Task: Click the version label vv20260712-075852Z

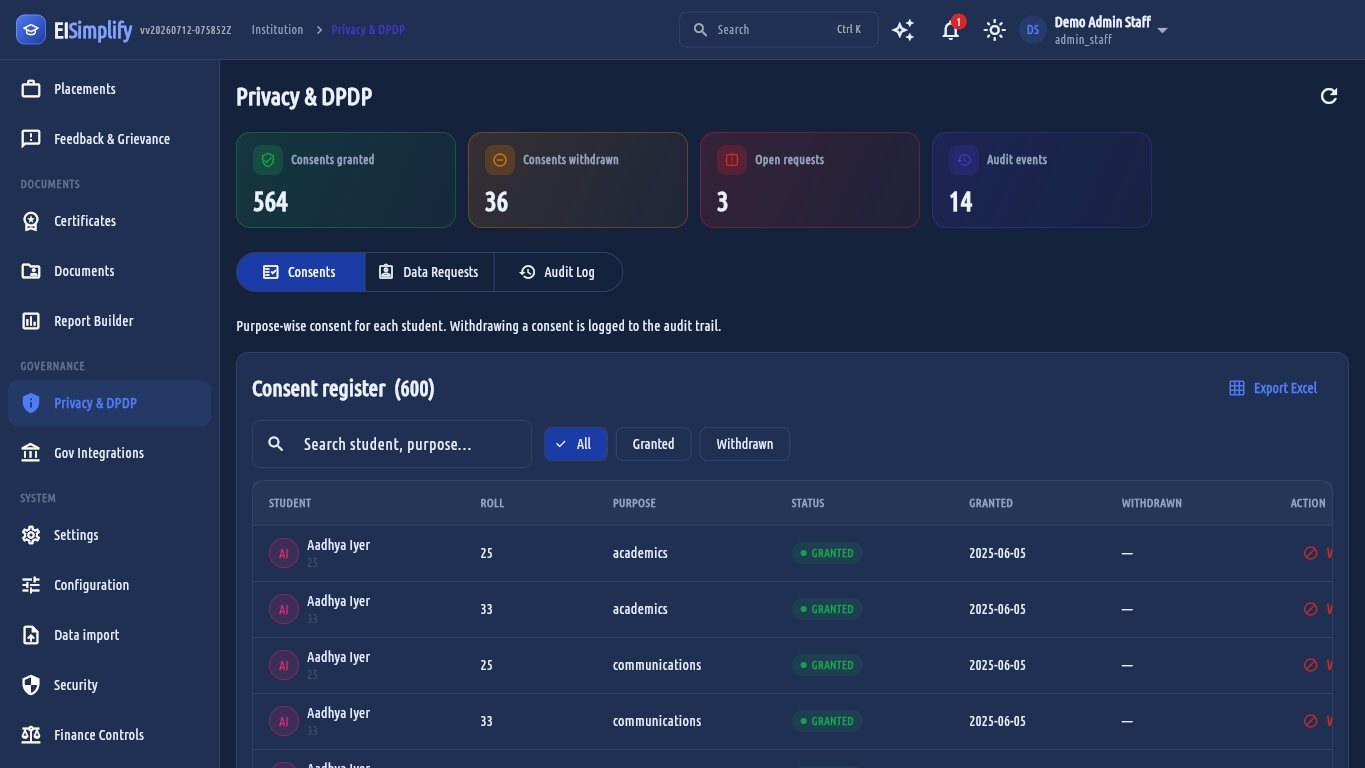Action: [x=186, y=30]
